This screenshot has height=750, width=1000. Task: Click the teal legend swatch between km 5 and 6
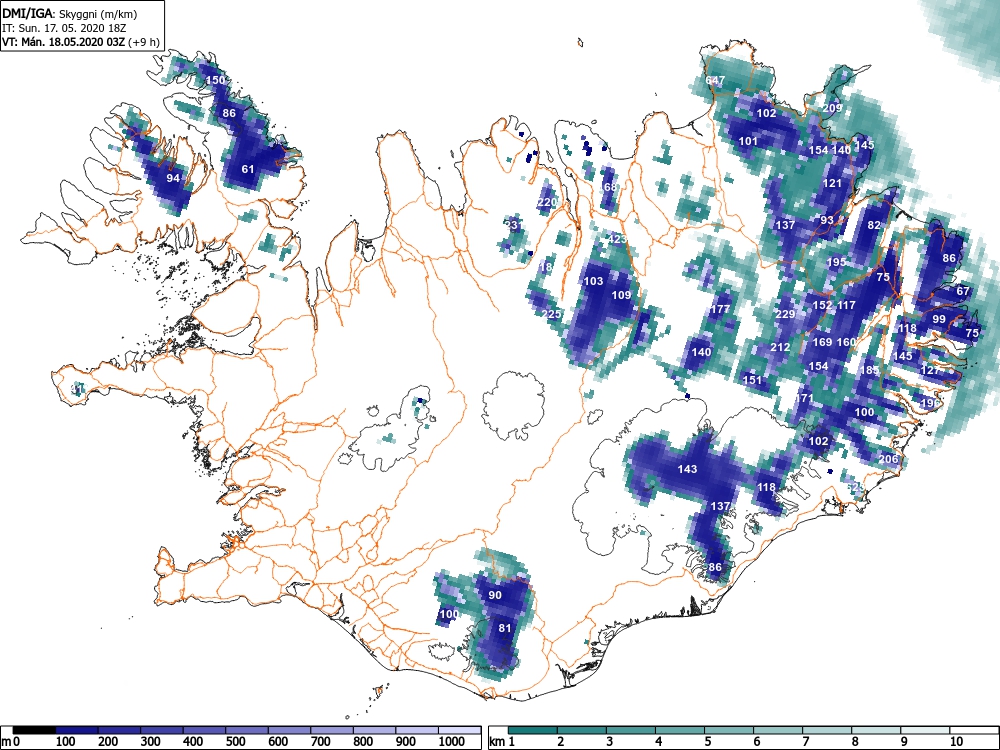pos(728,730)
